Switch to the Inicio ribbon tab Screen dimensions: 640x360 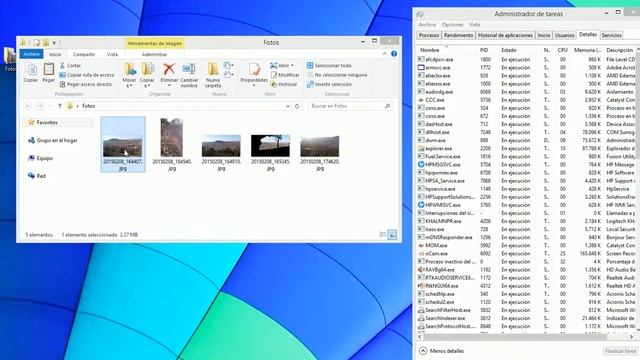[x=55, y=54]
